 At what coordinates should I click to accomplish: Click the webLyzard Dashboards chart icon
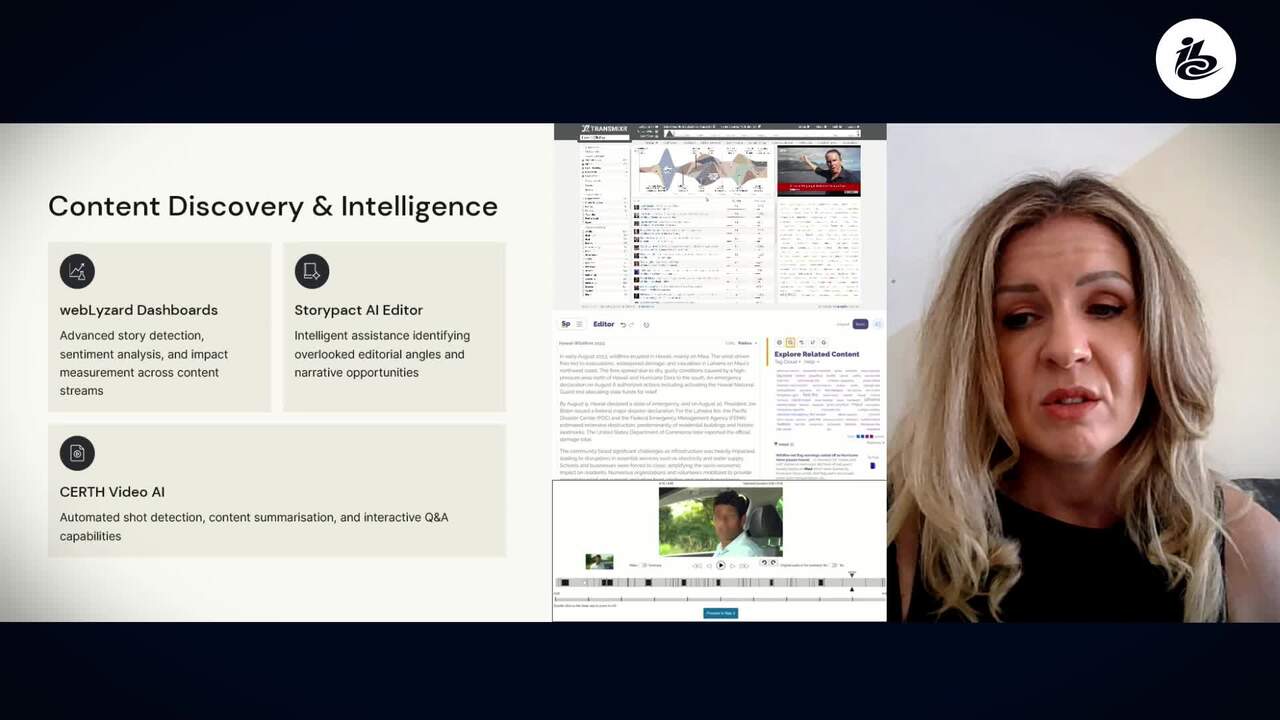point(77,271)
